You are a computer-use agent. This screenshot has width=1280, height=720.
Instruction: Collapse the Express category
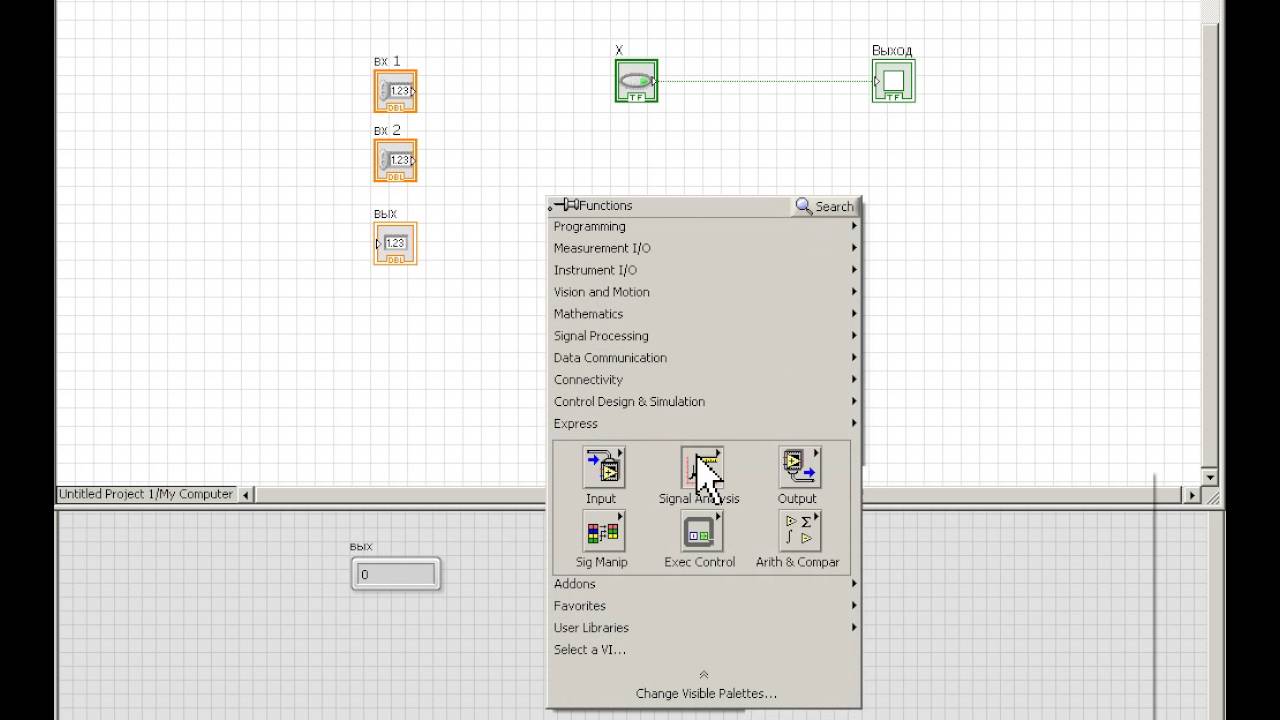[705, 424]
